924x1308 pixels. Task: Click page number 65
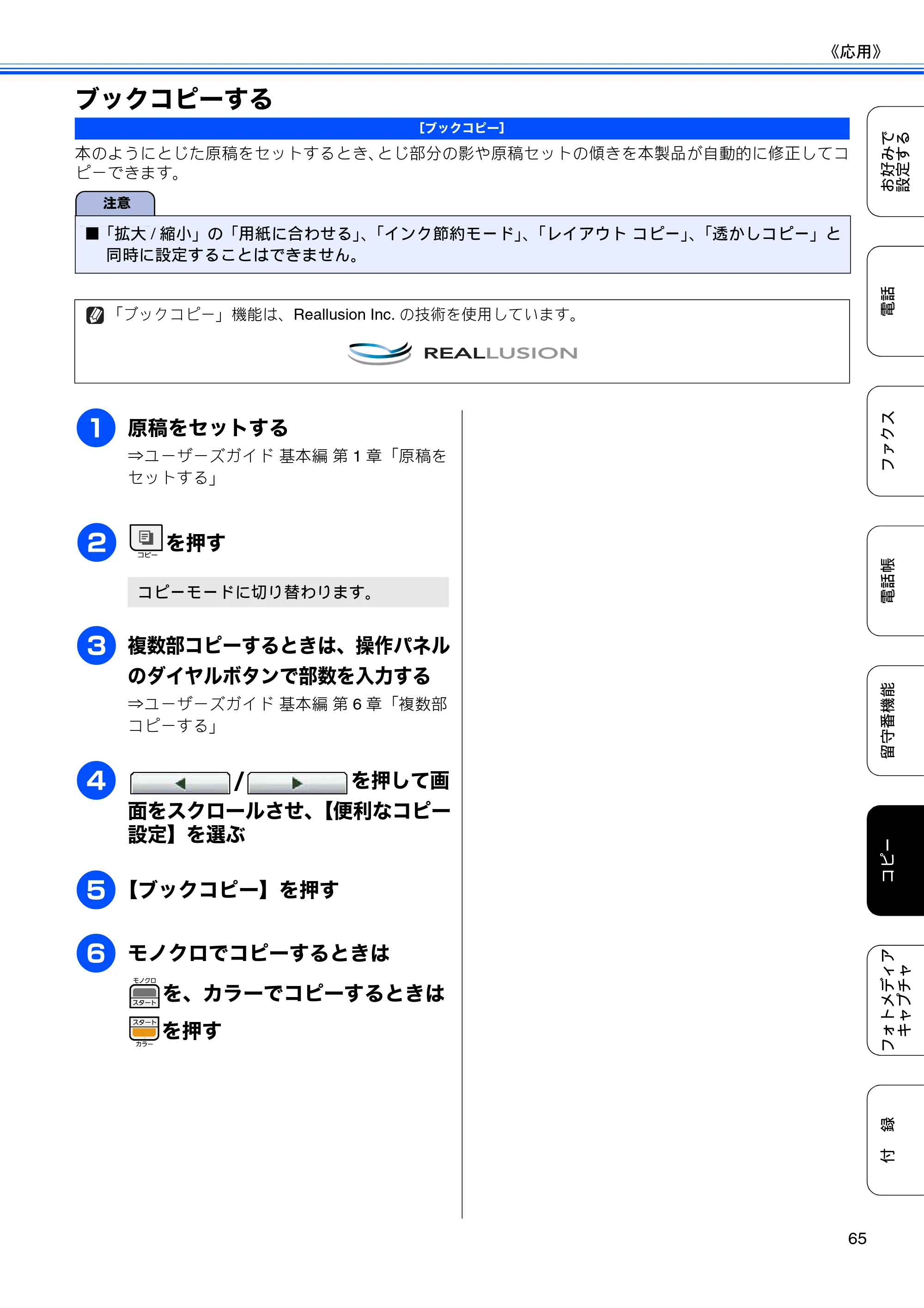coord(857,1238)
